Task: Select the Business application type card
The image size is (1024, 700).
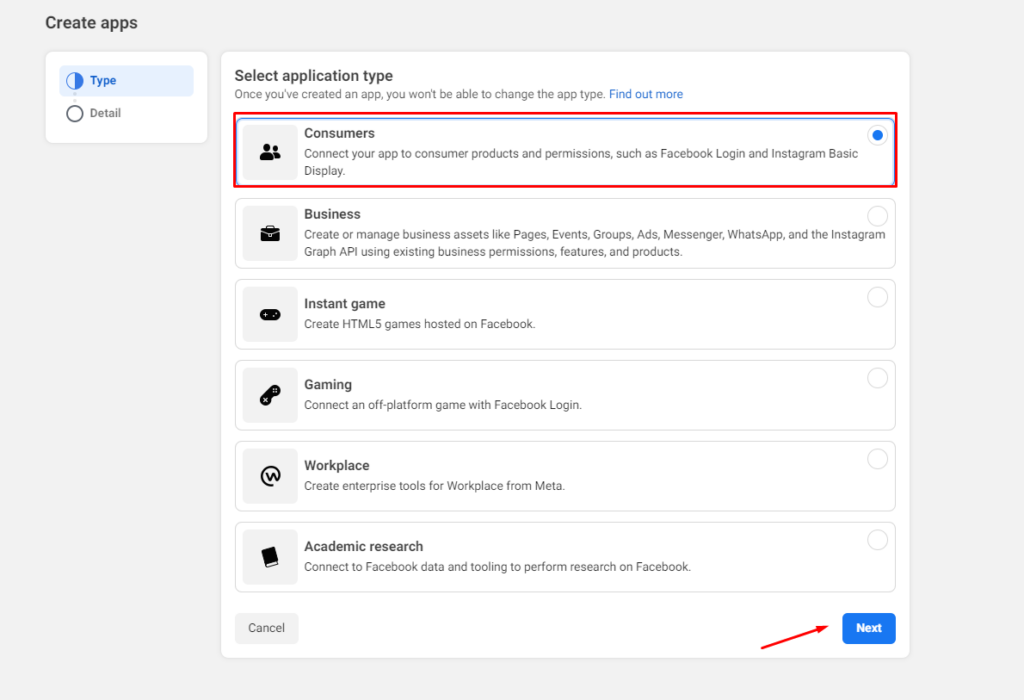Action: point(565,233)
